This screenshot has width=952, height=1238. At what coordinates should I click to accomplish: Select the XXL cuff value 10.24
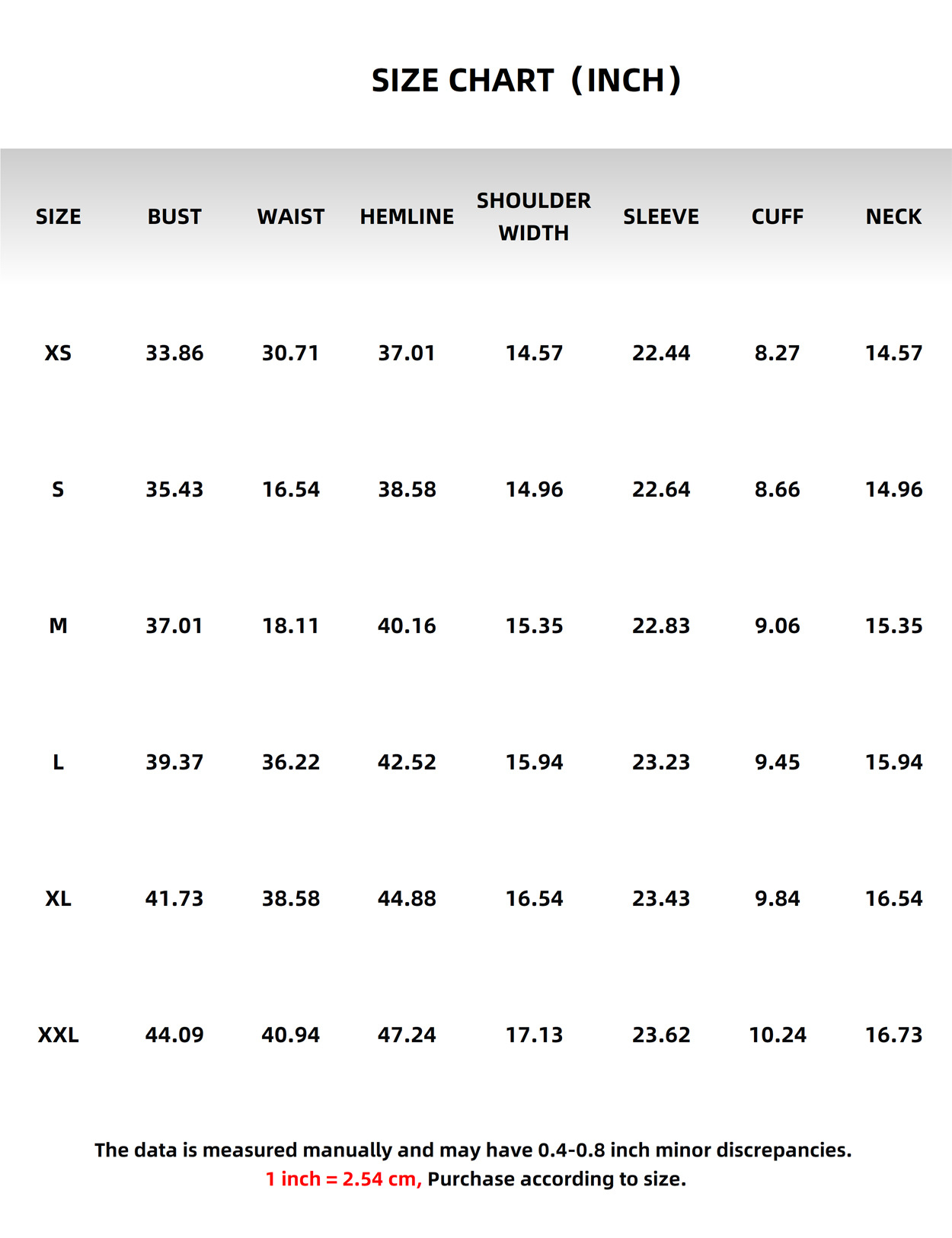[x=778, y=1035]
